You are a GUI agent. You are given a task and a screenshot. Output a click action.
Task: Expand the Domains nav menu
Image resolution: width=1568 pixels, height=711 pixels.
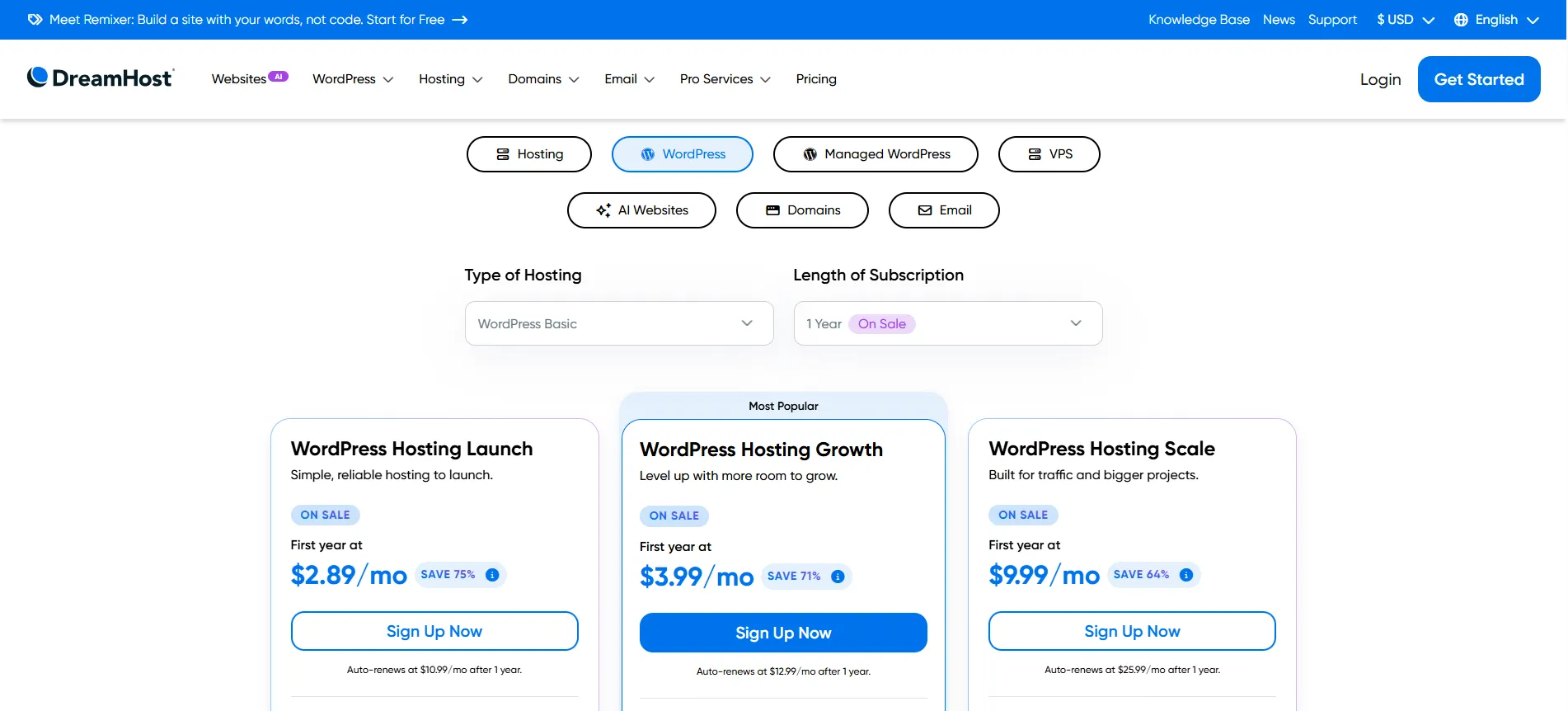click(x=543, y=79)
